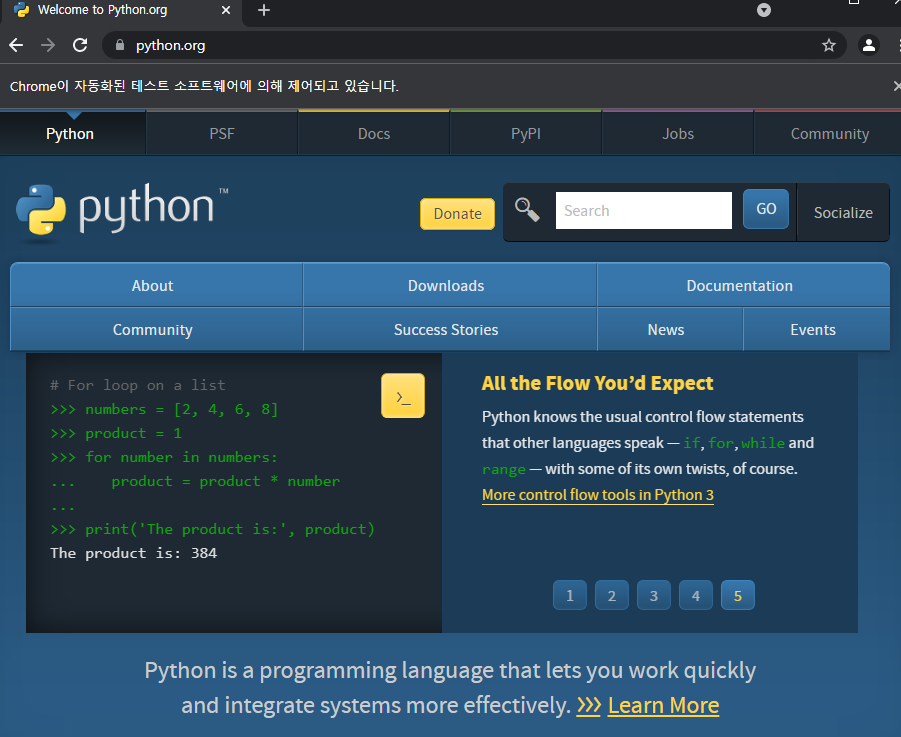This screenshot has width=901, height=737.
Task: Follow More control flow tools in Python 3 link
Action: pyautogui.click(x=598, y=495)
